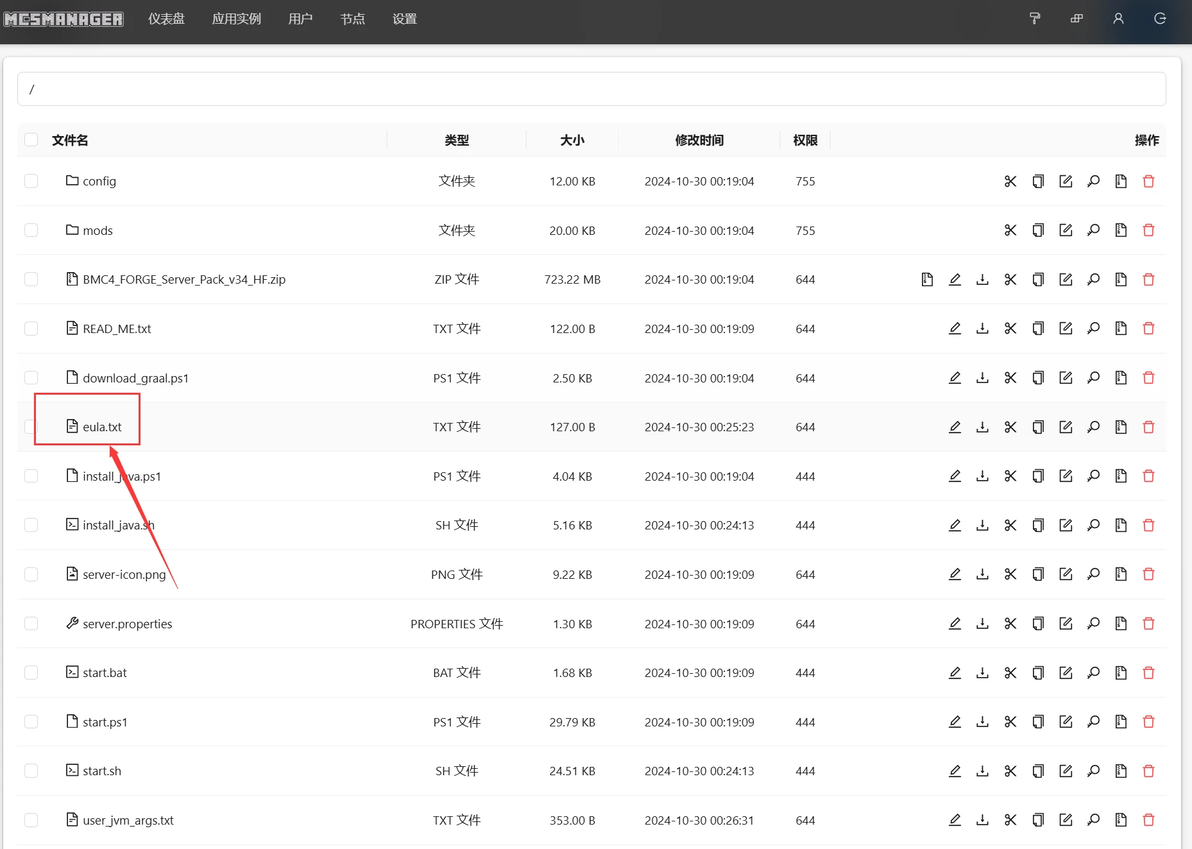Screen dimensions: 1192x849
Task: Edit READ_ME.txt file contents
Action: pyautogui.click(x=955, y=328)
